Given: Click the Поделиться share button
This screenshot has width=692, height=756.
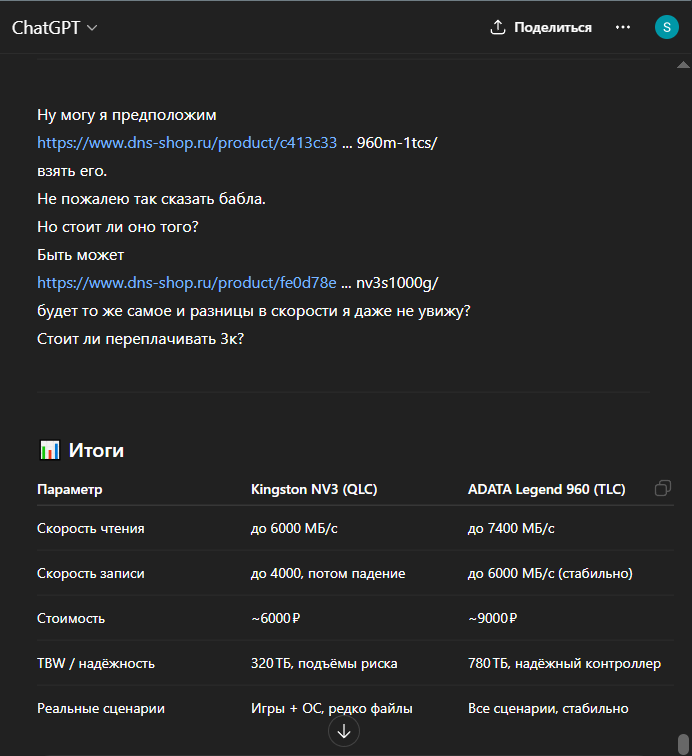Looking at the screenshot, I should pos(541,27).
